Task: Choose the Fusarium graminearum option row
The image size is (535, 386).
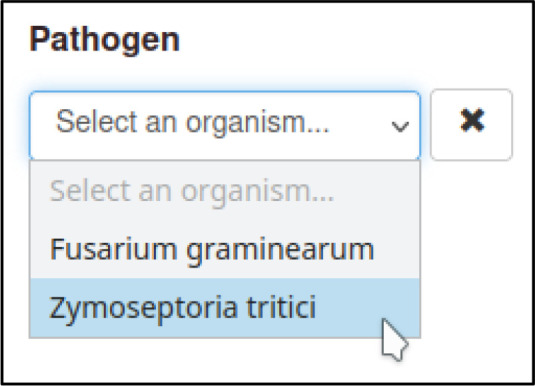Action: coord(225,249)
